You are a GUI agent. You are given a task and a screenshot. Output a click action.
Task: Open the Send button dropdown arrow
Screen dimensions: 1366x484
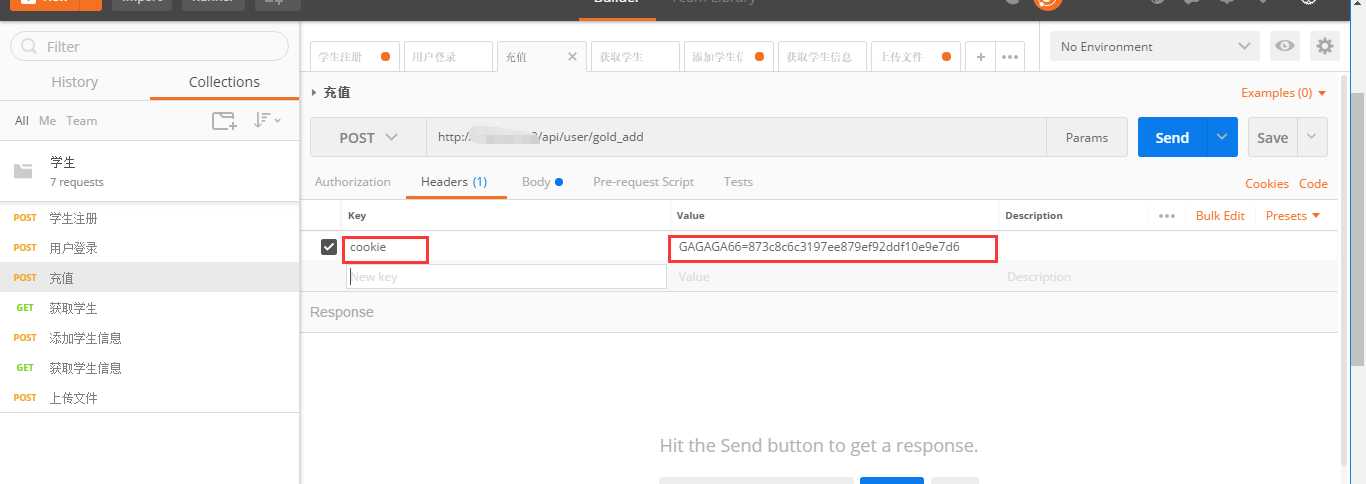click(x=1222, y=137)
